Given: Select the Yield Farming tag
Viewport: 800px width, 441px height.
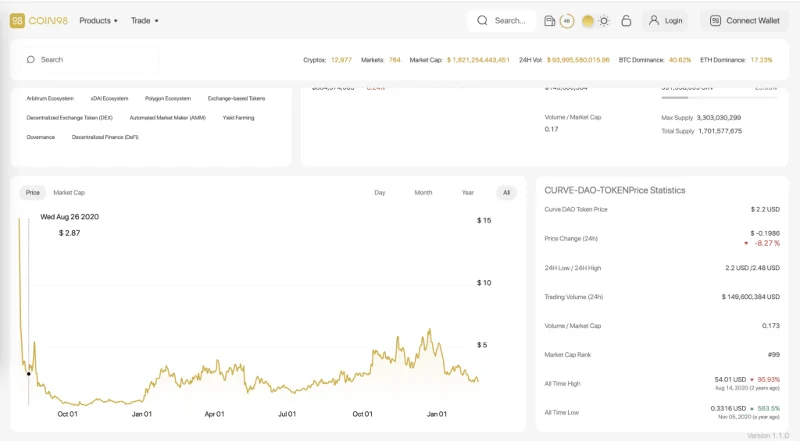Looking at the screenshot, I should click(238, 118).
